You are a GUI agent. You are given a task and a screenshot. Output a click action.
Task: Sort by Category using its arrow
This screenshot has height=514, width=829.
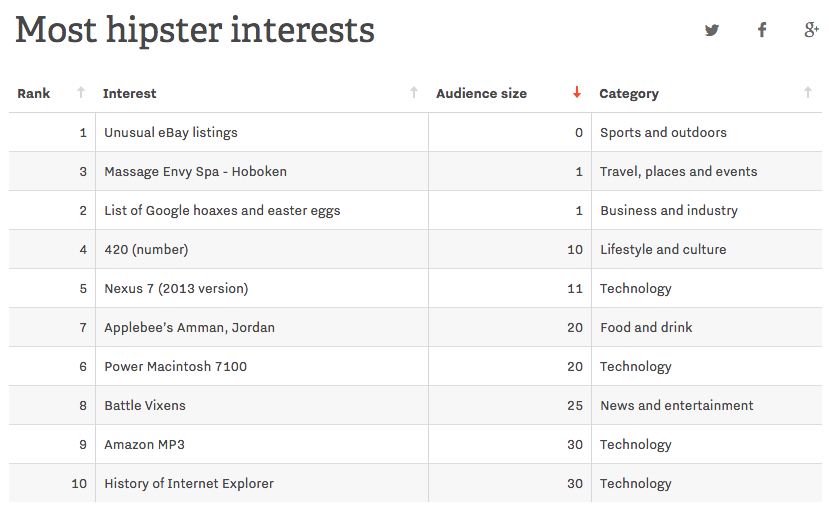point(808,93)
